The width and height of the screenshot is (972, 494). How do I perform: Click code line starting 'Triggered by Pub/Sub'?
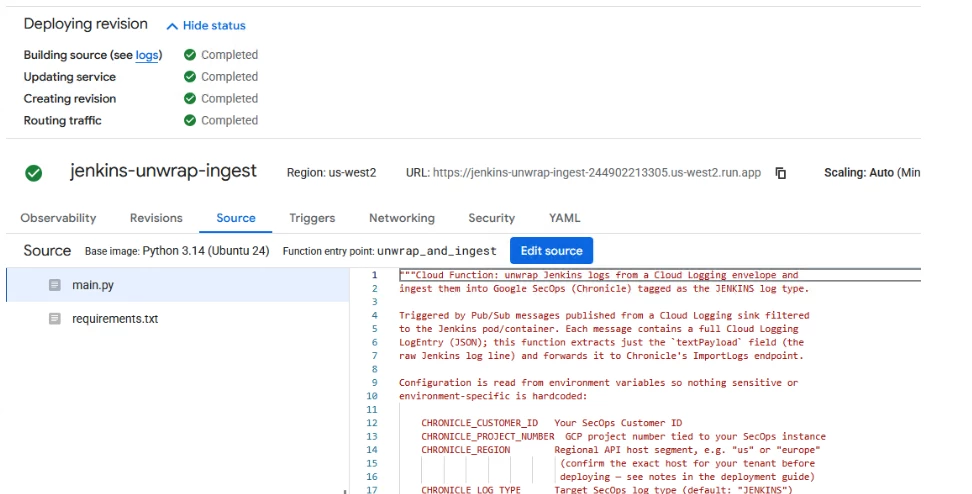click(x=604, y=315)
